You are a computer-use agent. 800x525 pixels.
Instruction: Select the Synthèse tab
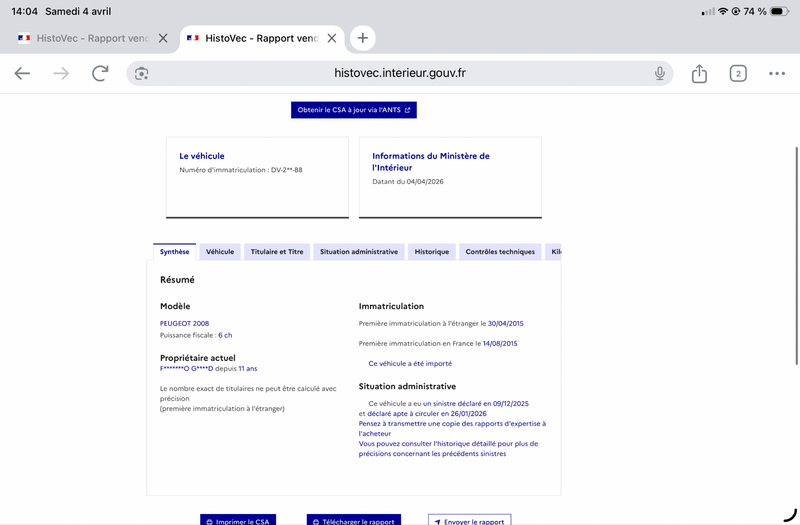click(174, 252)
